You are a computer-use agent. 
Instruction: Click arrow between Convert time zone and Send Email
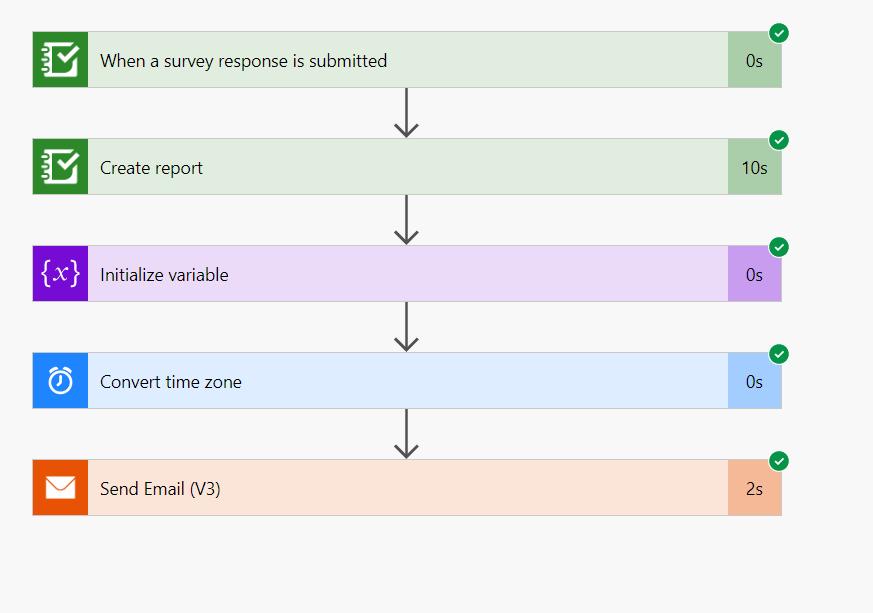pos(406,434)
